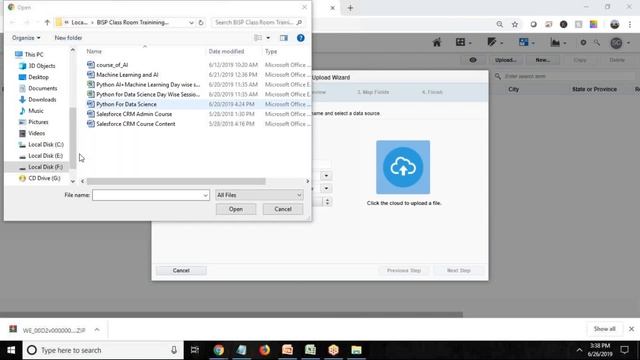The width and height of the screenshot is (640, 360).
Task: Click the change view icon in Open dialog
Action: pyautogui.click(x=258, y=38)
